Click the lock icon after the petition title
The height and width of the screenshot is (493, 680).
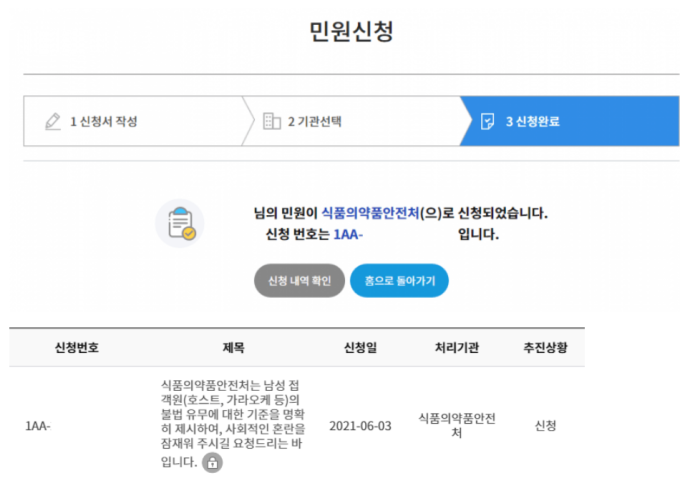click(212, 462)
